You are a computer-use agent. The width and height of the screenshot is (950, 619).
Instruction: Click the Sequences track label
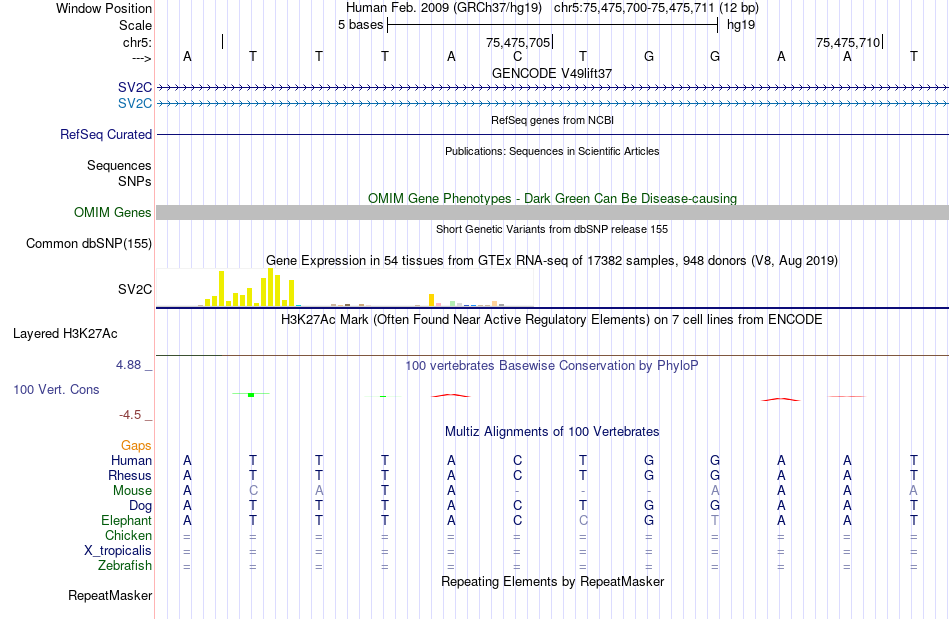pyautogui.click(x=119, y=165)
